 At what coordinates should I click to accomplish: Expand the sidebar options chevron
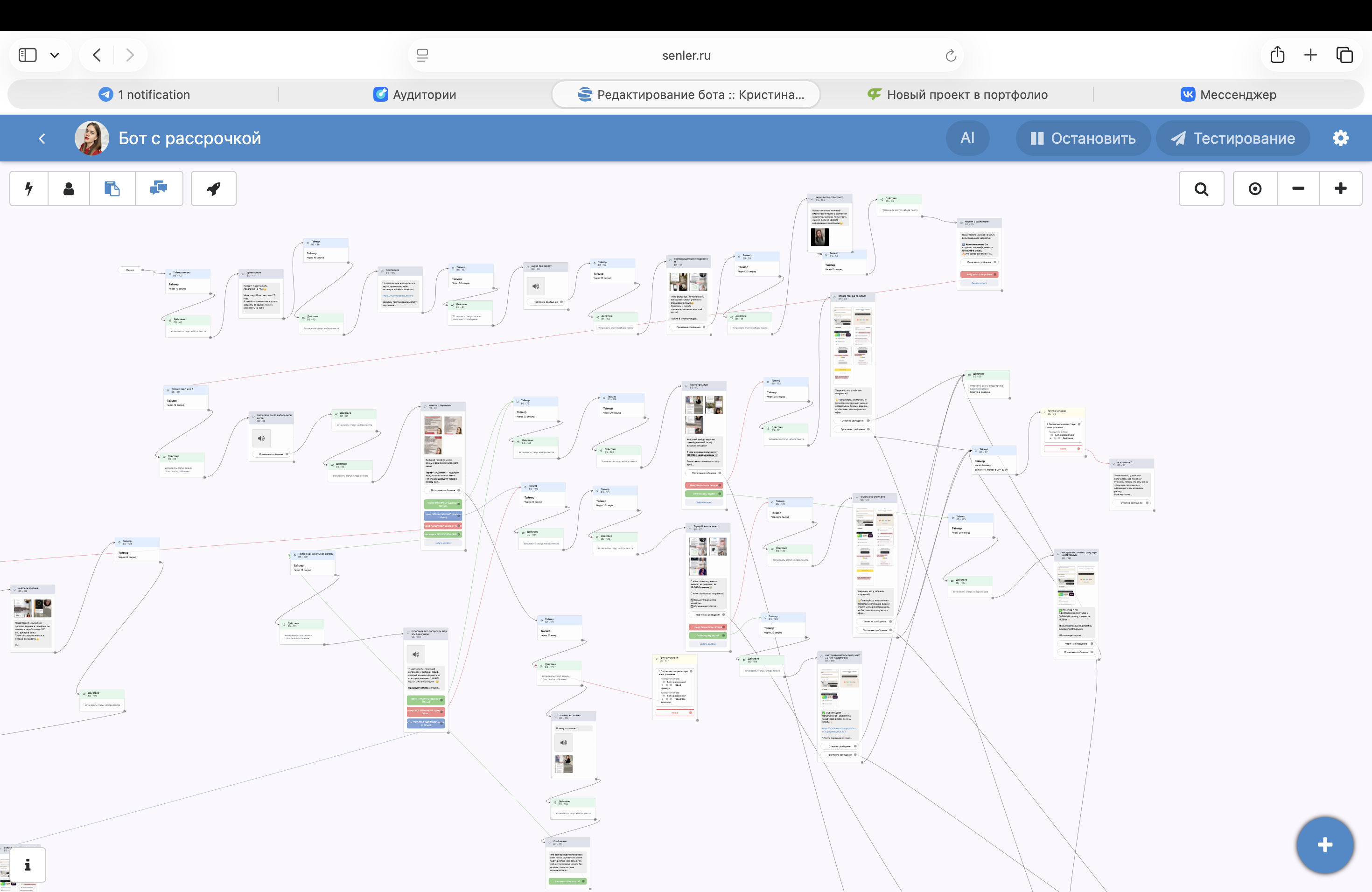pyautogui.click(x=55, y=56)
